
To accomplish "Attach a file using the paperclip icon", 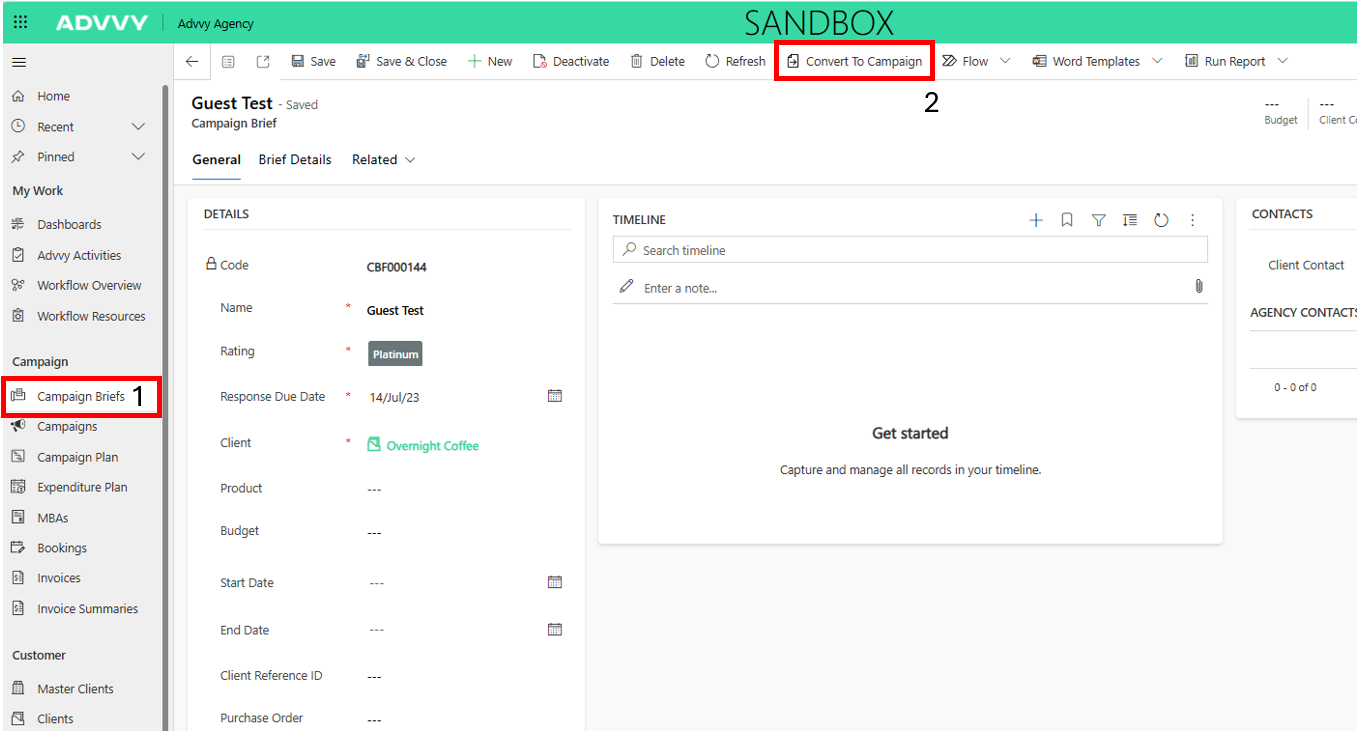I will [1199, 287].
